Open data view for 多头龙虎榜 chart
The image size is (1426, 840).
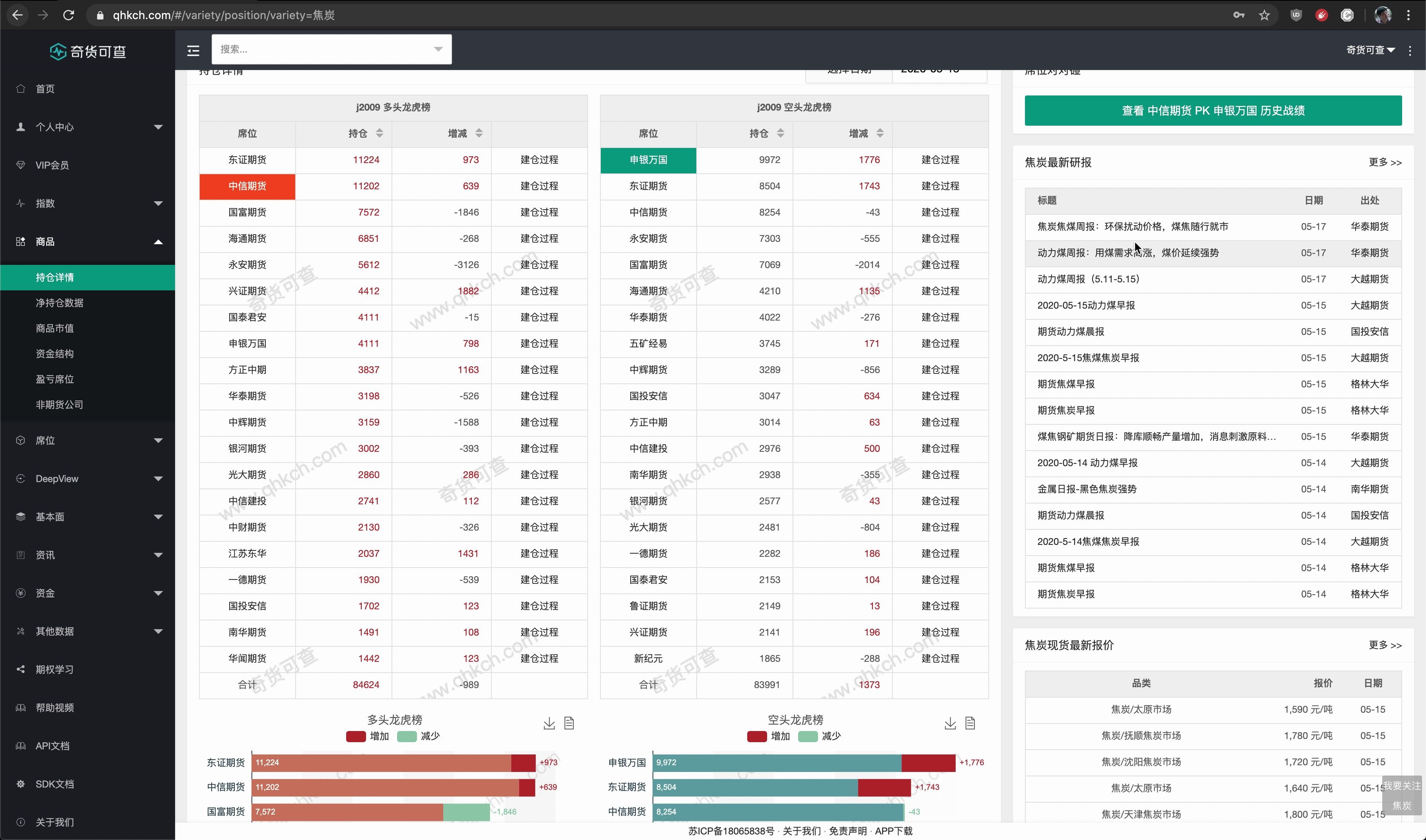coord(569,723)
